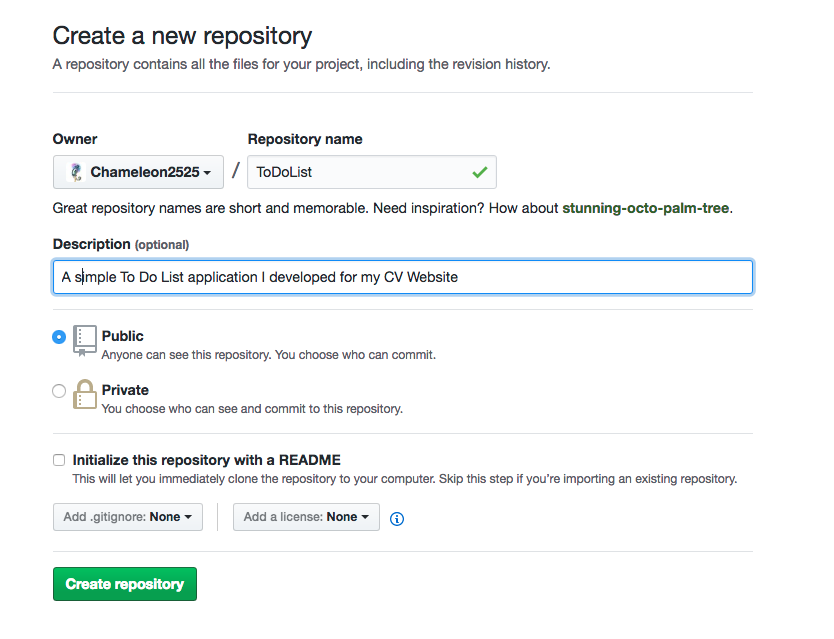This screenshot has height=639, width=834.
Task: Click the blue info icon next to license
Action: pyautogui.click(x=396, y=518)
